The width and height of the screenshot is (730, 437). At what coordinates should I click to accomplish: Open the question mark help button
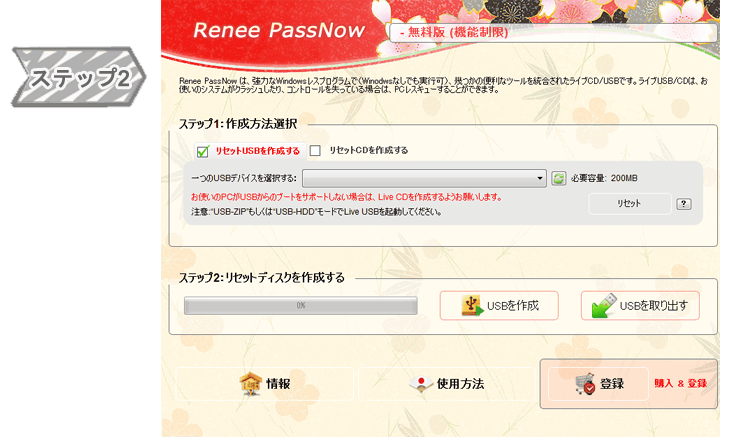click(x=683, y=203)
